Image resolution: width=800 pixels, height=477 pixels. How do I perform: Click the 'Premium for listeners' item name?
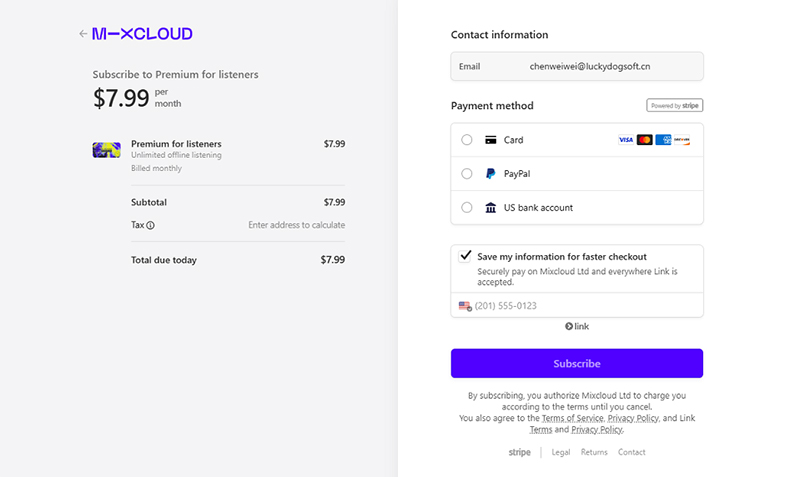click(x=176, y=144)
